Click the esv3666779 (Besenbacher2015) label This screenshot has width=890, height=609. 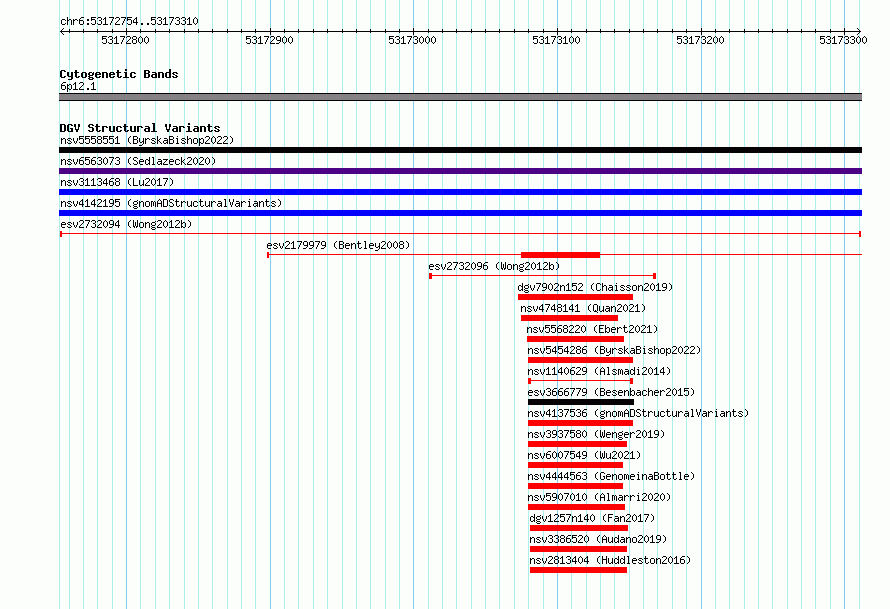[x=611, y=392]
